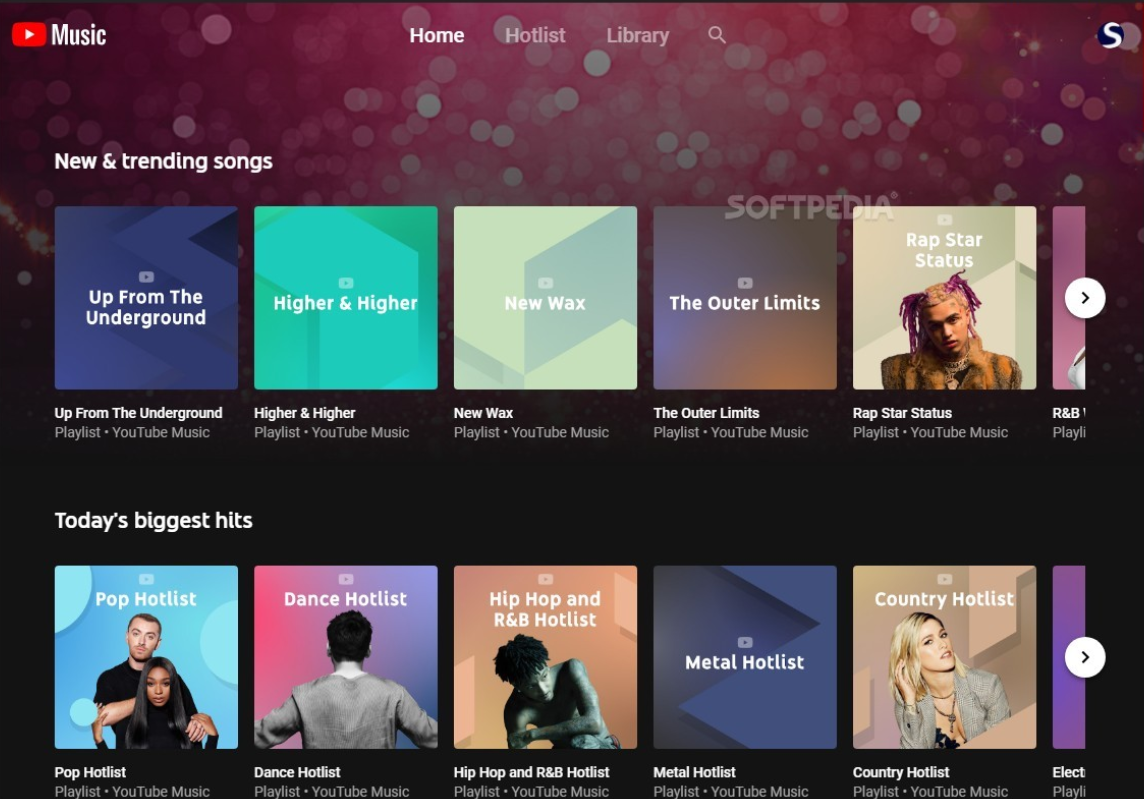Click Higher & Higher title link
The width and height of the screenshot is (1144, 799).
click(304, 413)
